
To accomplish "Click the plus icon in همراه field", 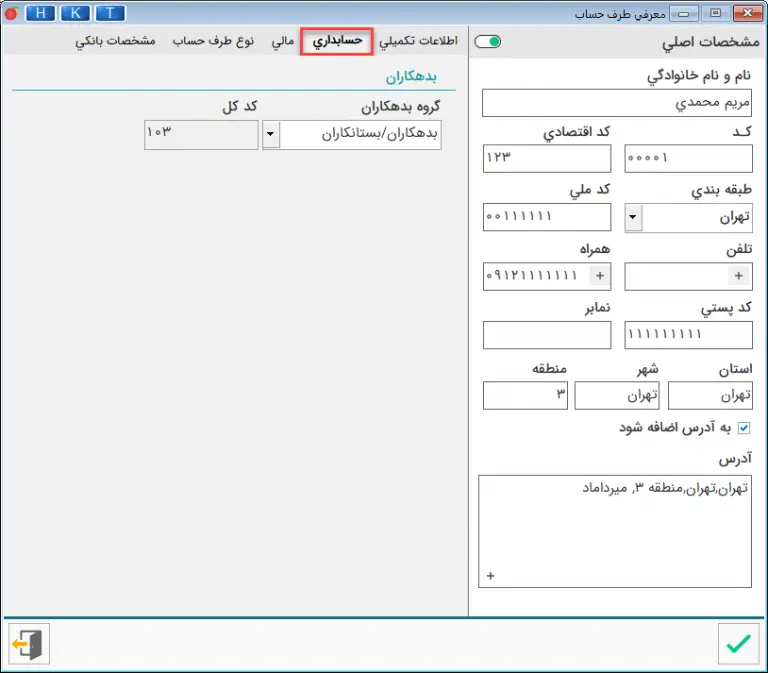I will (600, 276).
